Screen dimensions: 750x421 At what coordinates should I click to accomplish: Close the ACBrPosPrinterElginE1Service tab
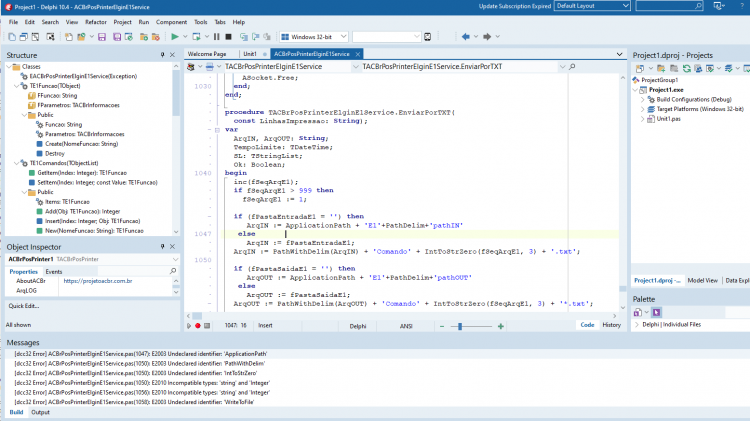(358, 54)
